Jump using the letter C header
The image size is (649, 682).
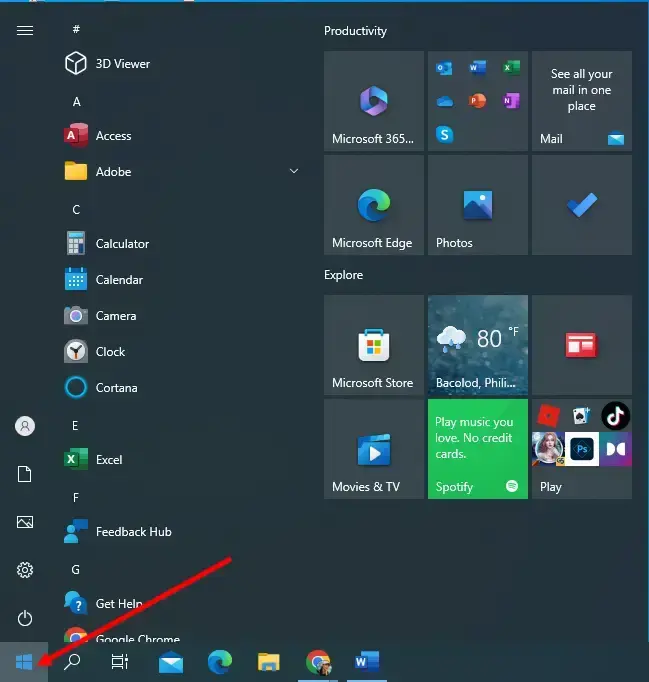[76, 209]
